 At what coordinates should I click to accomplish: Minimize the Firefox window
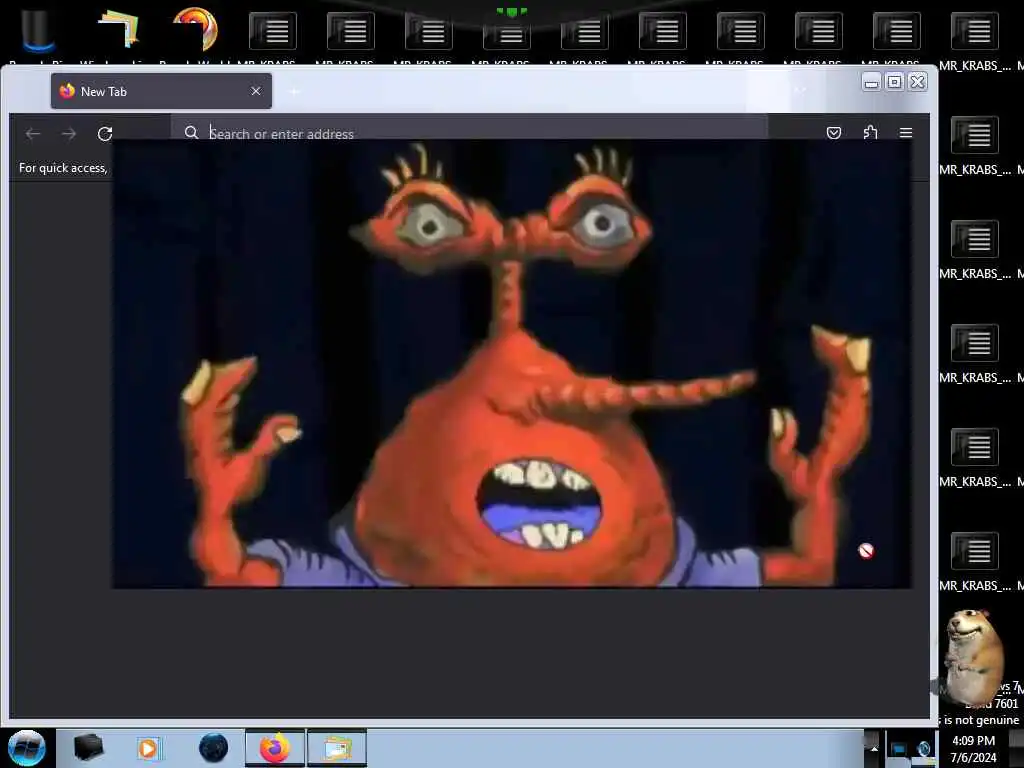(871, 82)
